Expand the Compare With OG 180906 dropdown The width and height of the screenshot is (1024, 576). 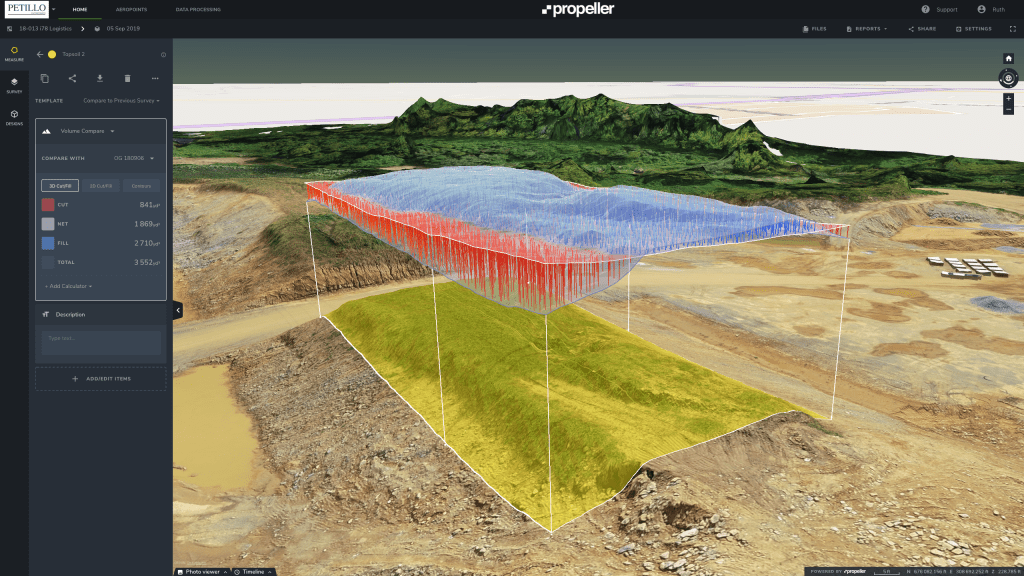tap(133, 157)
